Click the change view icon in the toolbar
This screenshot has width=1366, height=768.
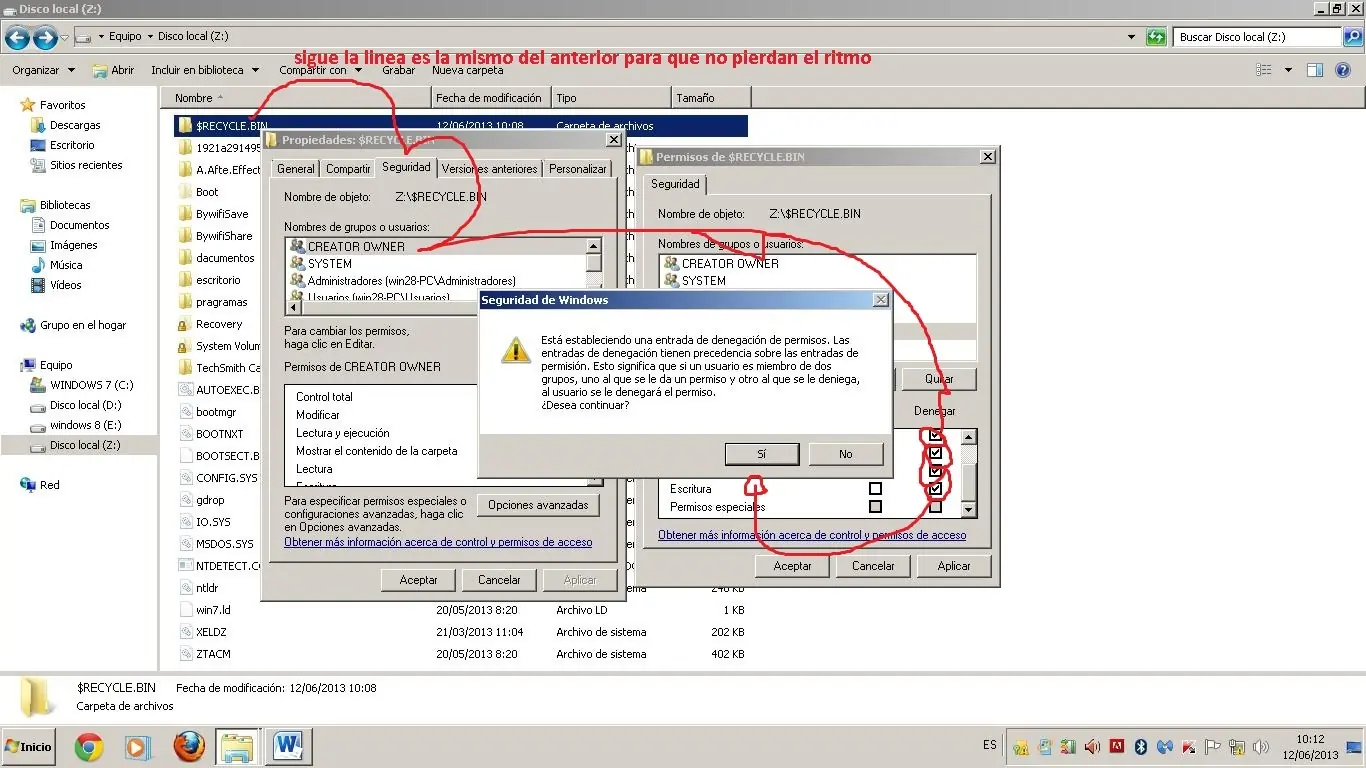(x=1264, y=70)
